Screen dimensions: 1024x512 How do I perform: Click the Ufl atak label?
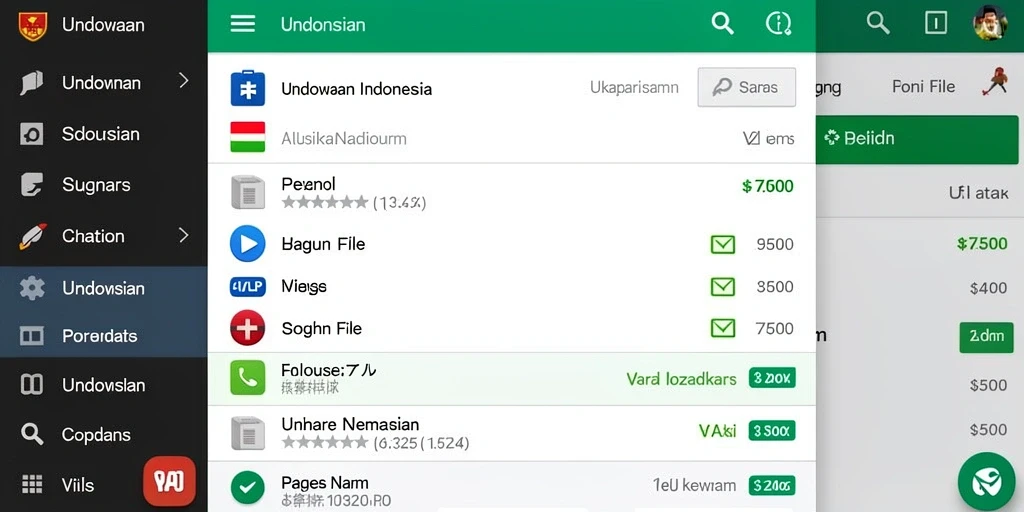pos(978,193)
